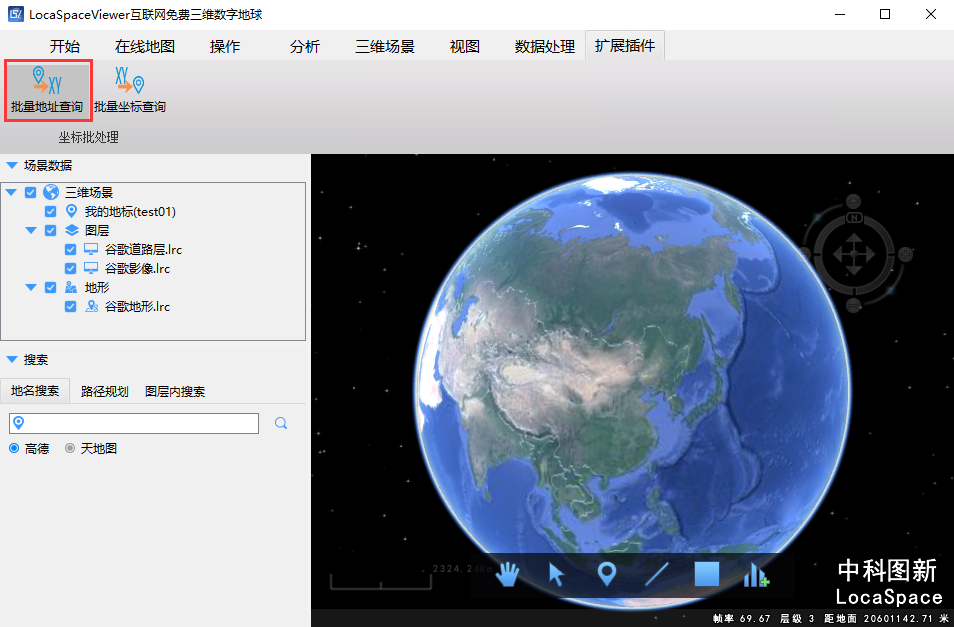Click the add 3D model tool icon

click(x=756, y=574)
